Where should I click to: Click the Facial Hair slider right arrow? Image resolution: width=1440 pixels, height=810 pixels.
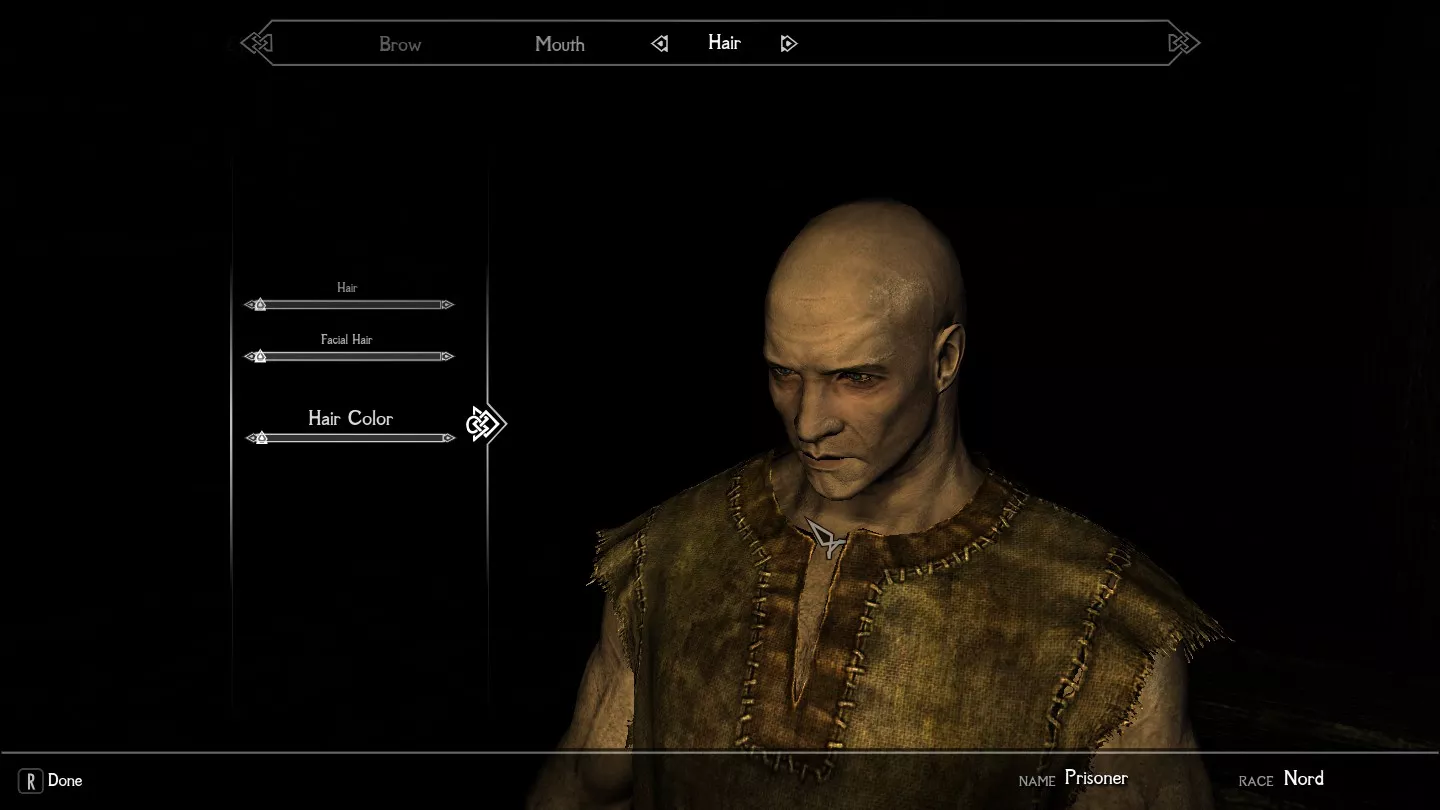tap(448, 356)
